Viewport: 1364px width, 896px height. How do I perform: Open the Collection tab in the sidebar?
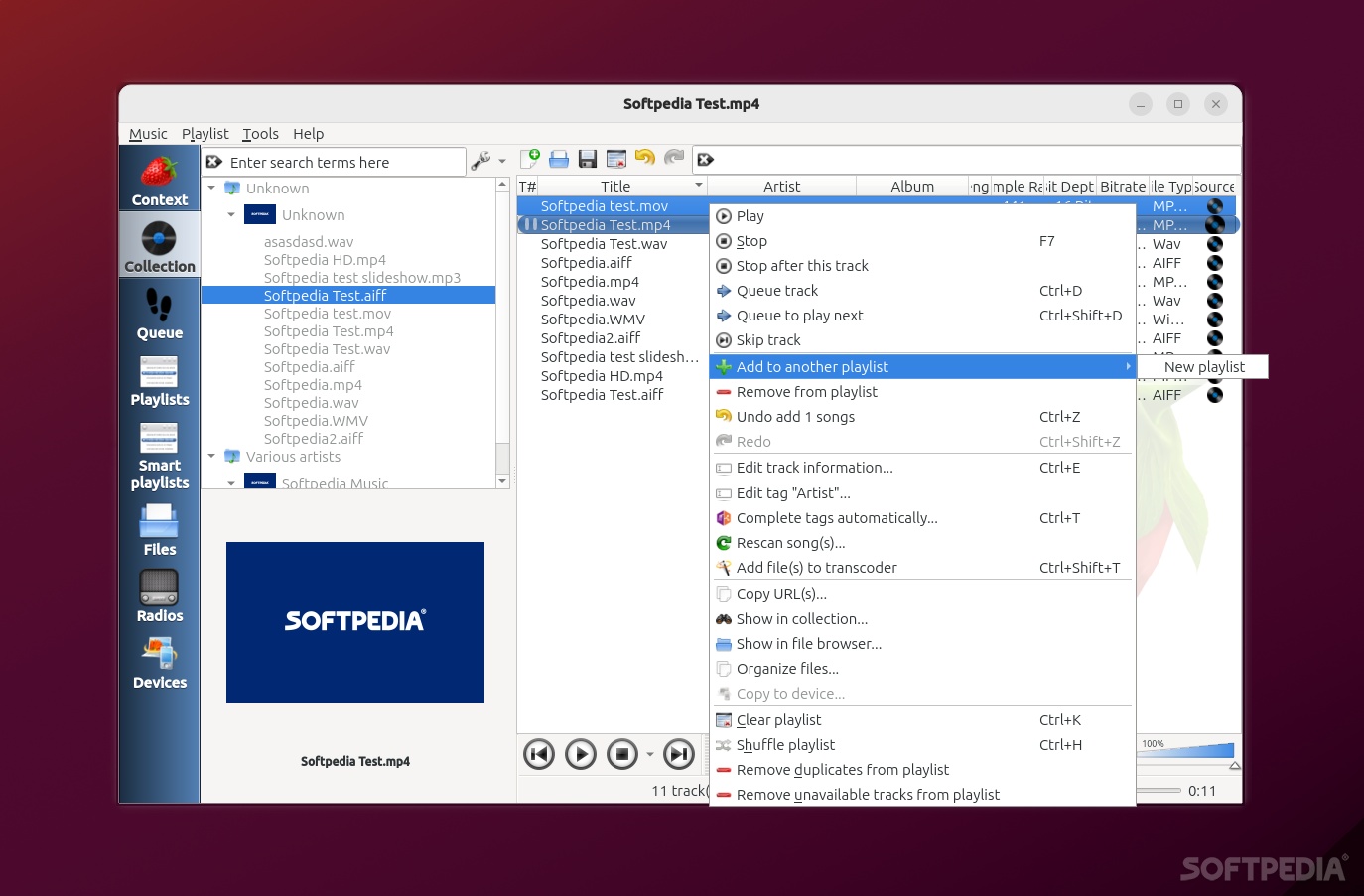pos(159,244)
